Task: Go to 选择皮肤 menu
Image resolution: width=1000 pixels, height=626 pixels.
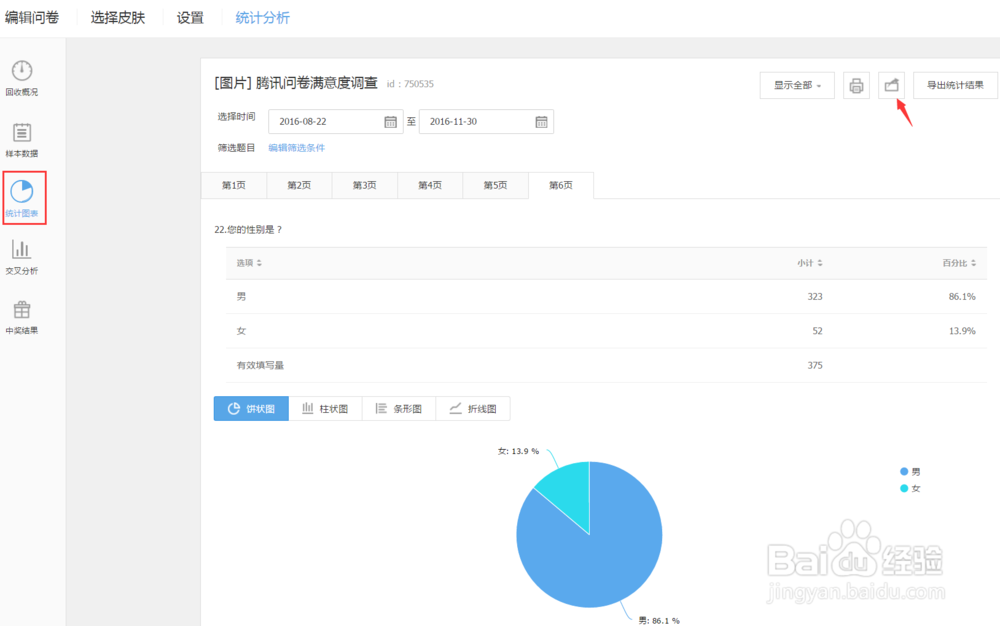Action: [118, 18]
